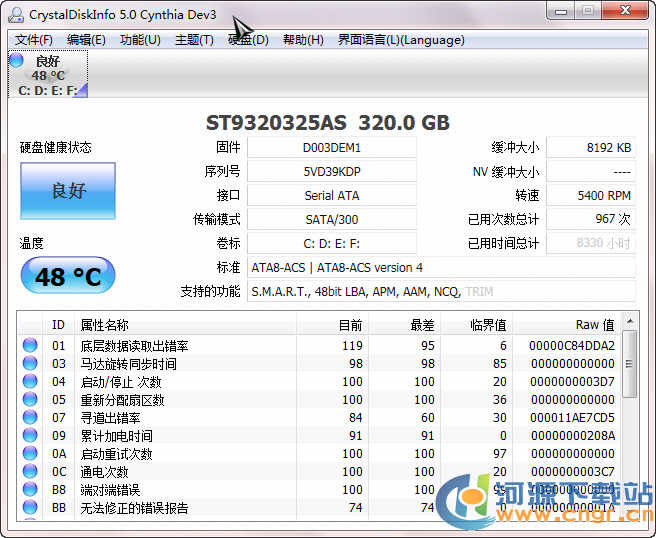Click the blue status orb in disk tab
This screenshot has height=538, width=656.
coord(17,61)
